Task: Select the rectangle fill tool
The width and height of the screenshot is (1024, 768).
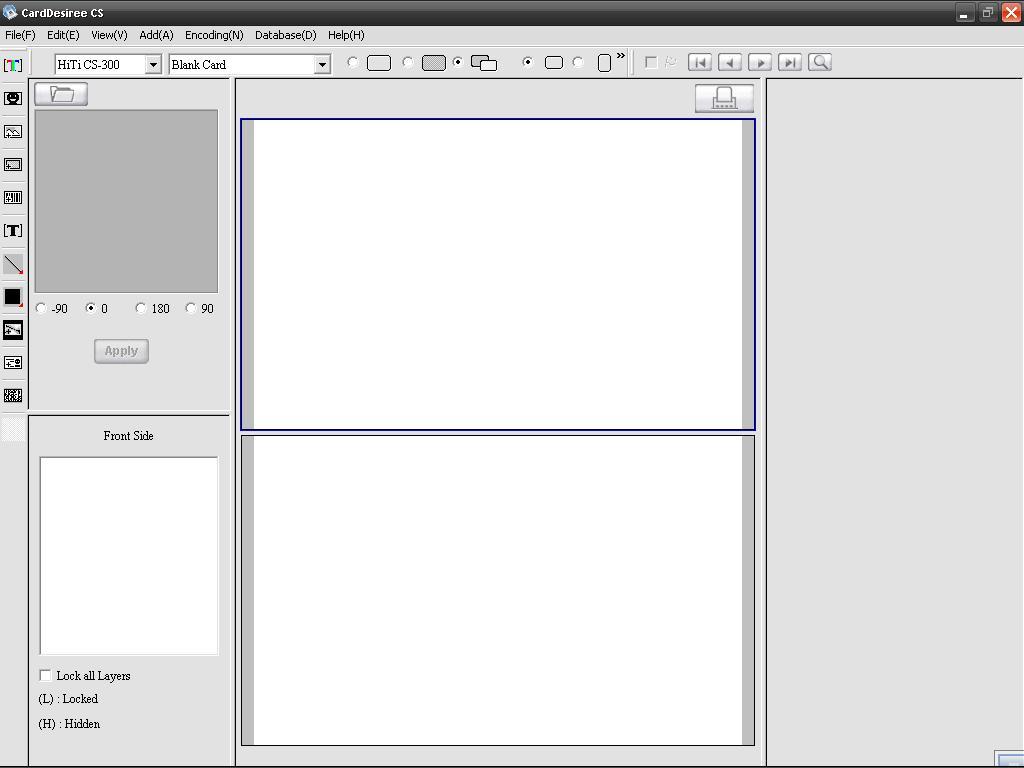Action: coord(13,297)
